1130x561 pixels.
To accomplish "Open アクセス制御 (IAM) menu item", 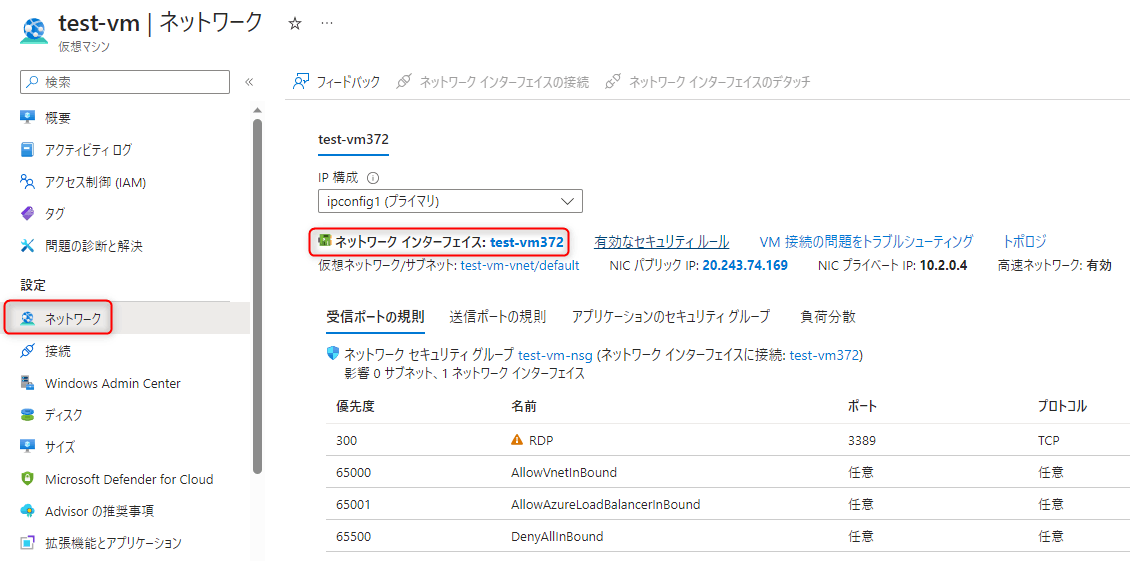I will click(x=96, y=182).
